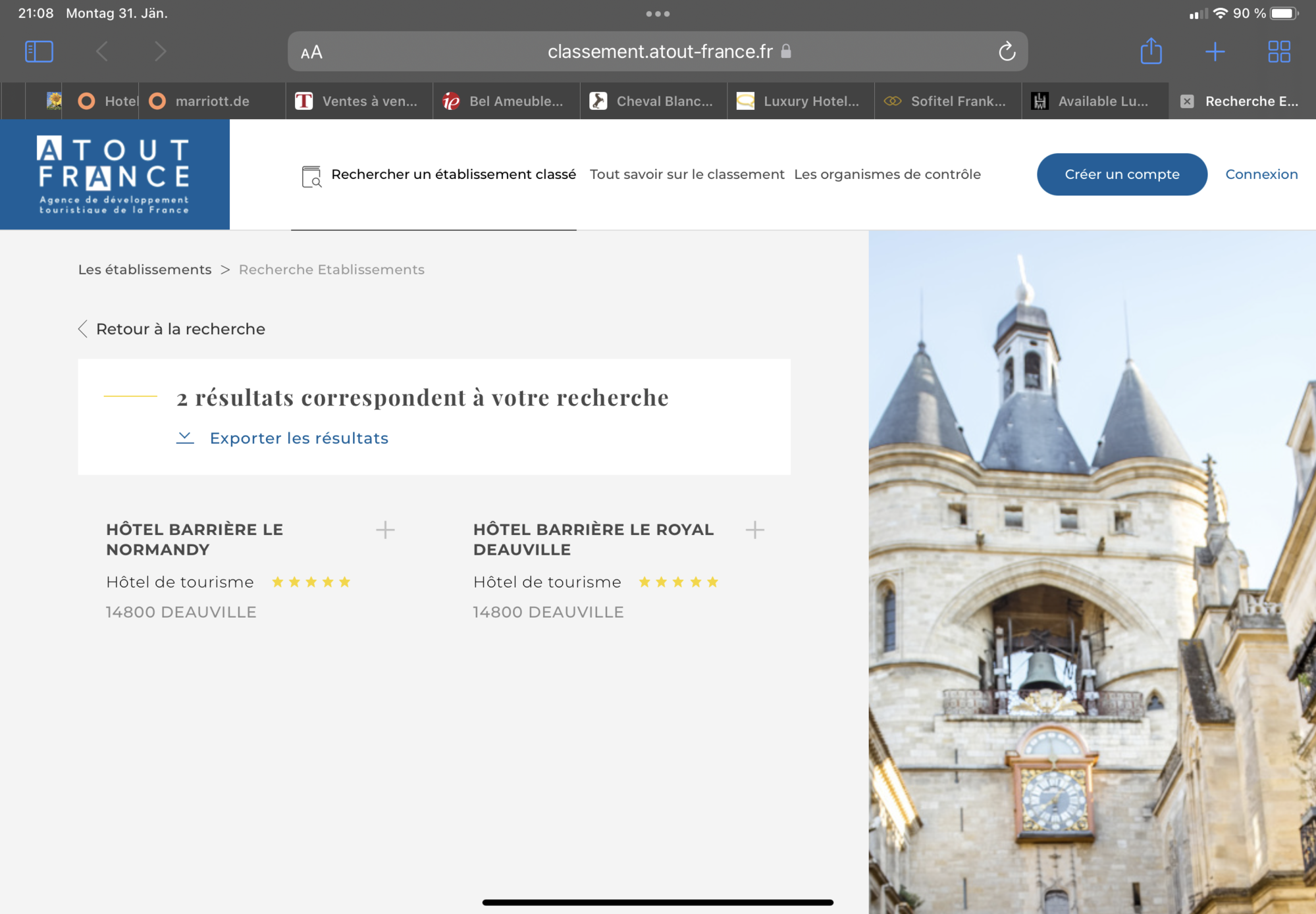
Task: Toggle the Safari sidebar panel
Action: click(x=39, y=51)
